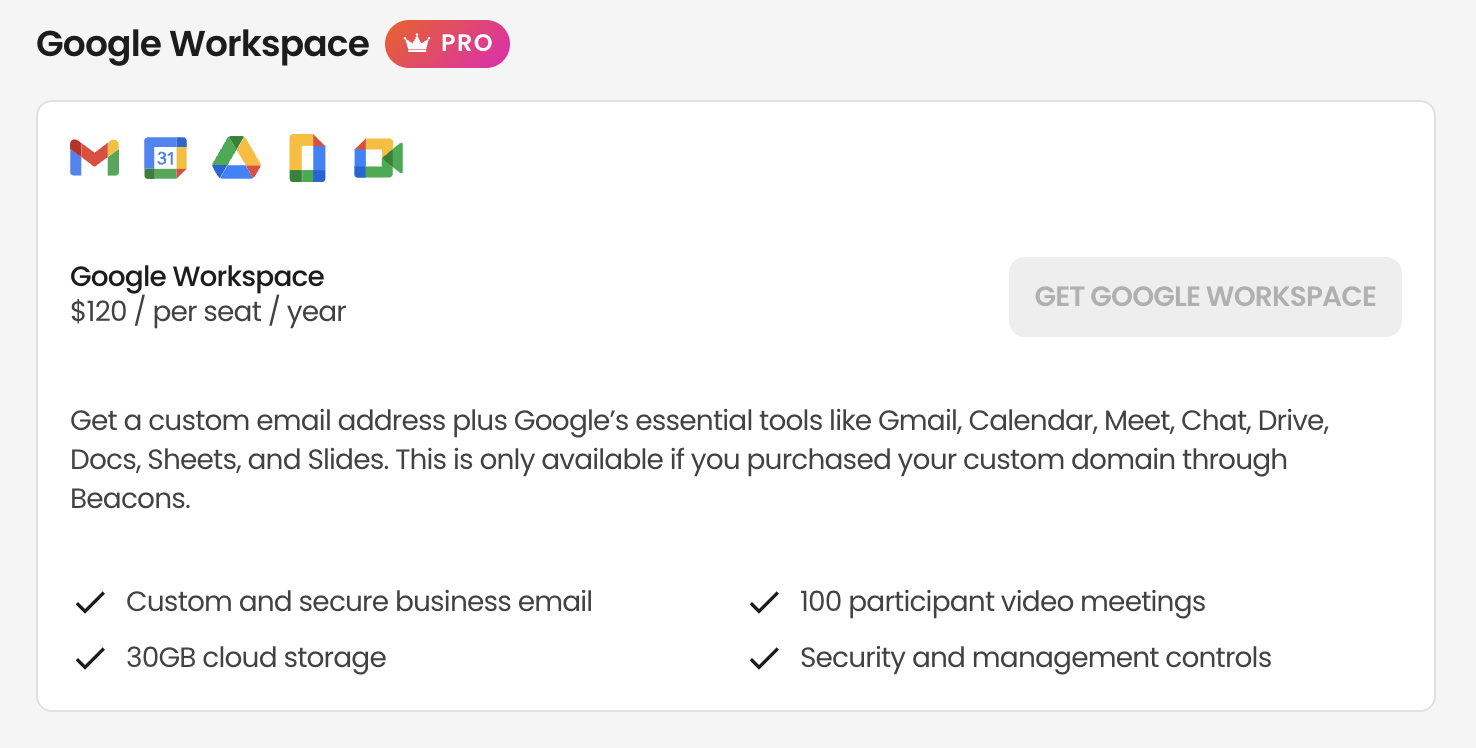1476x748 pixels.
Task: Select the Security and management controls text
Action: (x=1036, y=658)
